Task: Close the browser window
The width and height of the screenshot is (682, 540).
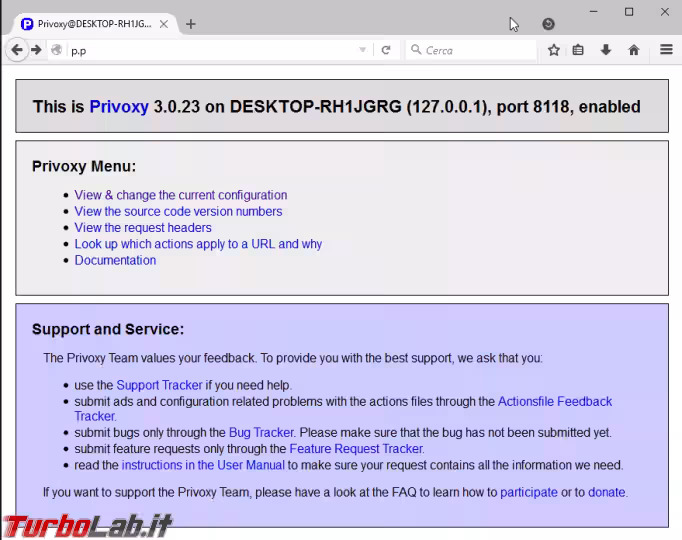Action: (665, 12)
